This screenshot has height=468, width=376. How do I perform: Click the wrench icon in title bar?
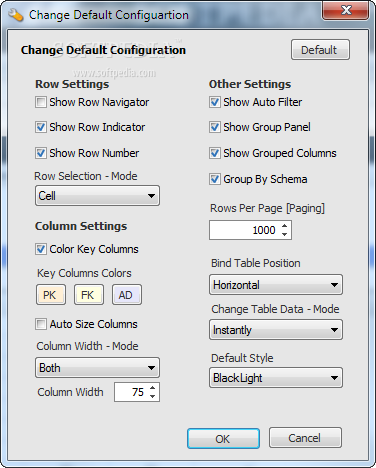[15, 15]
